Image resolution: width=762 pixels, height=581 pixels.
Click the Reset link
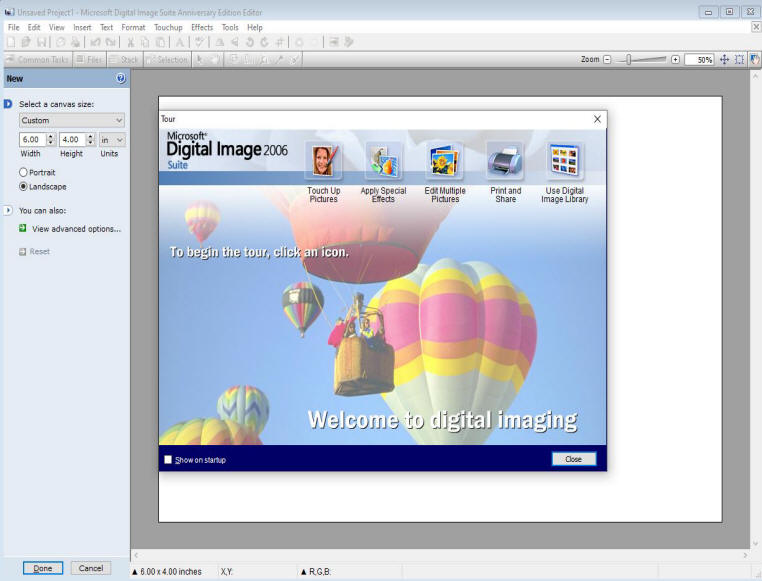click(39, 251)
